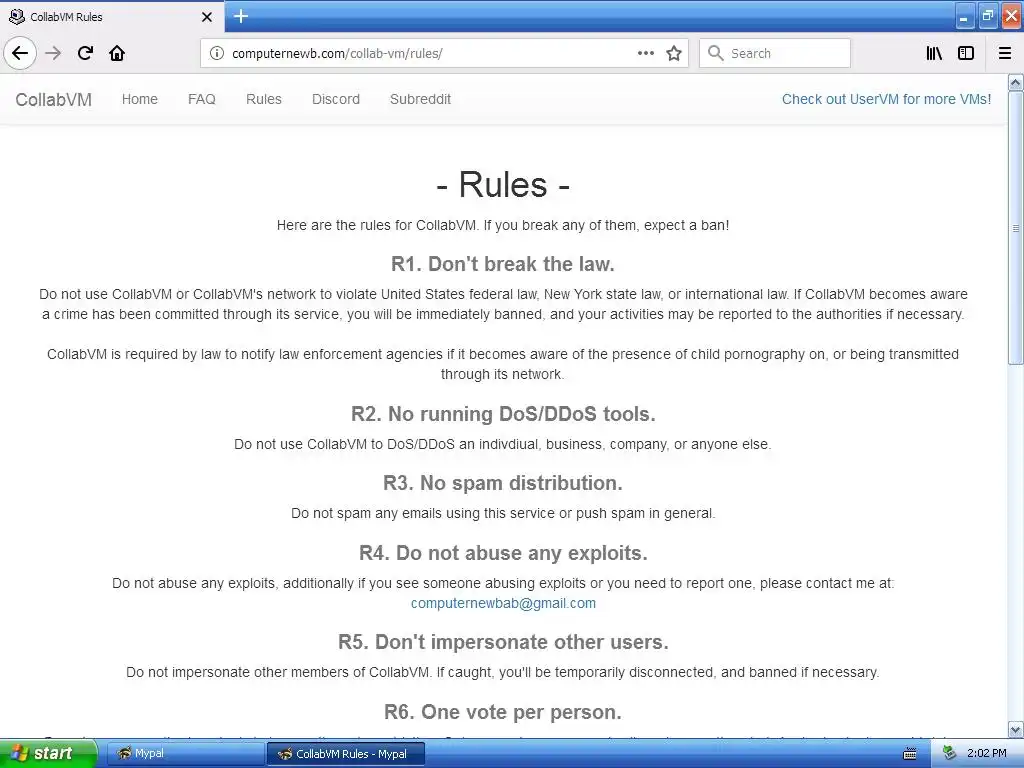1024x768 pixels.
Task: Go to Home in site navigation
Action: click(140, 99)
